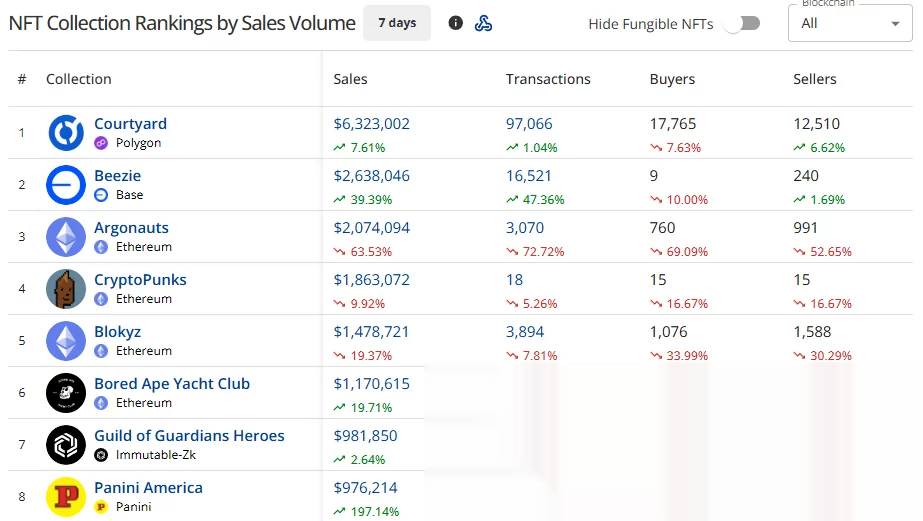
Task: Click the Courtyard collection logo
Action: tap(66, 132)
